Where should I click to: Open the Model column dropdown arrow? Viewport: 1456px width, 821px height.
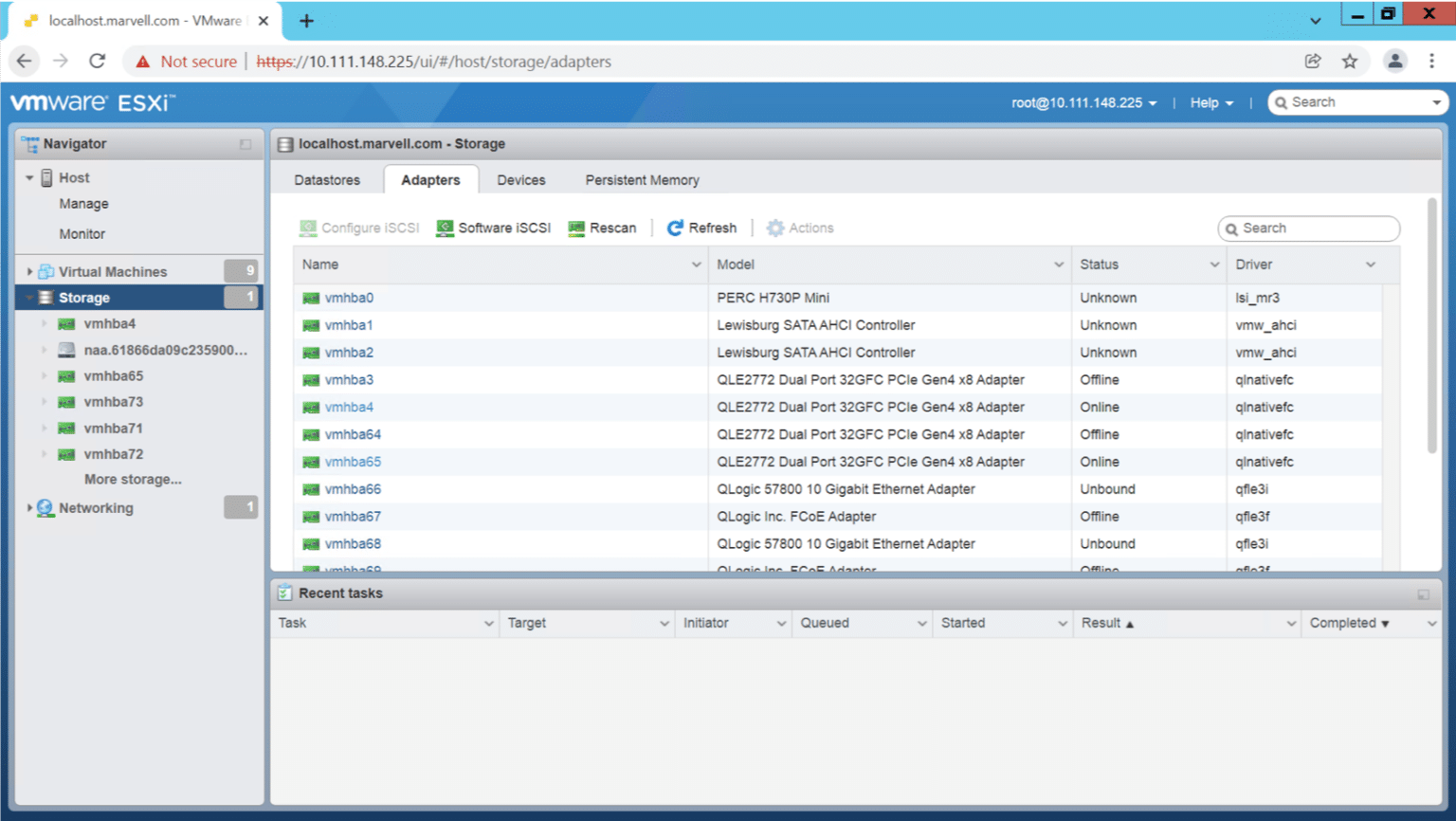coord(1059,265)
